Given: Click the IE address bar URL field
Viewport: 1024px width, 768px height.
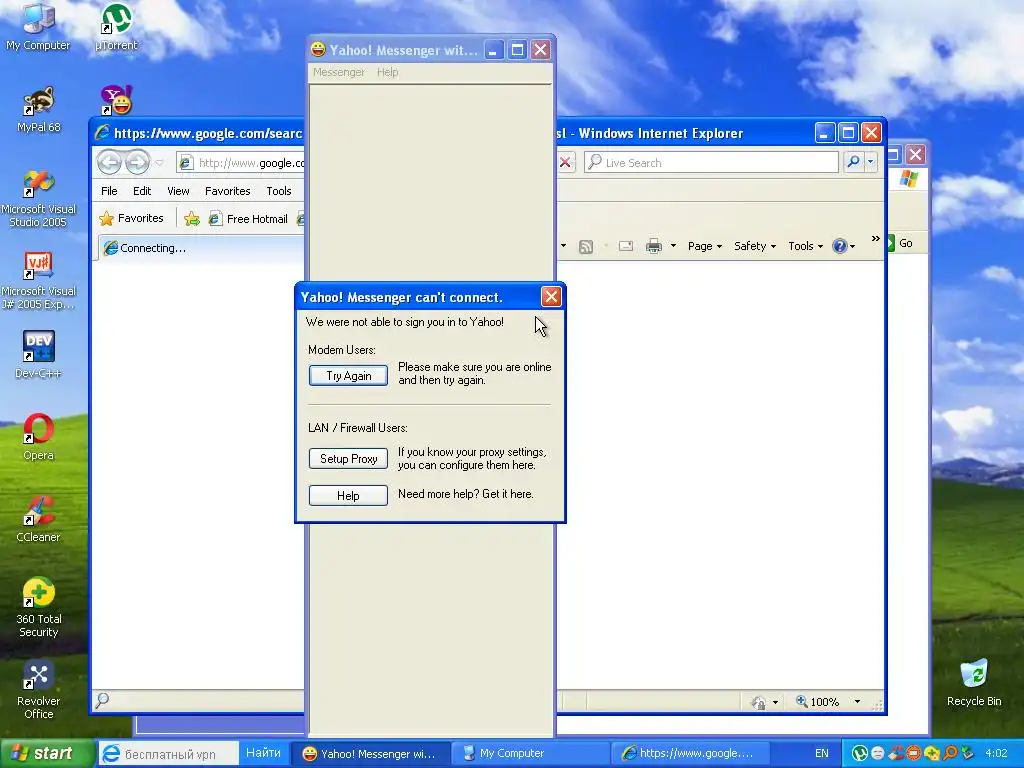Looking at the screenshot, I should 240,163.
